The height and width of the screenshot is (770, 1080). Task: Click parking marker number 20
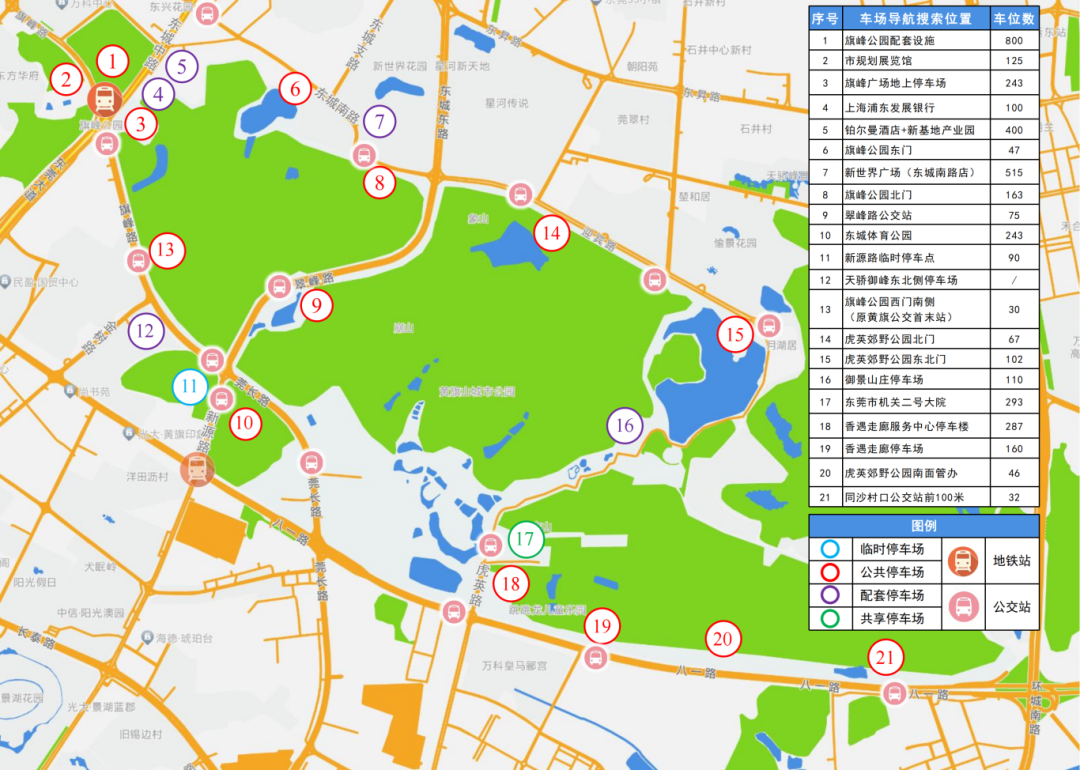(722, 639)
